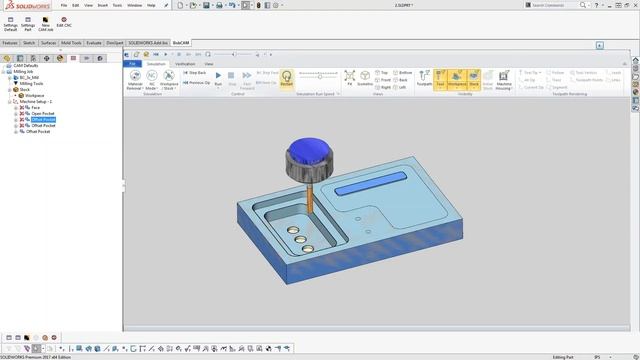Viewport: 640px width, 360px height.
Task: Select the Back view
Action: pos(400,80)
